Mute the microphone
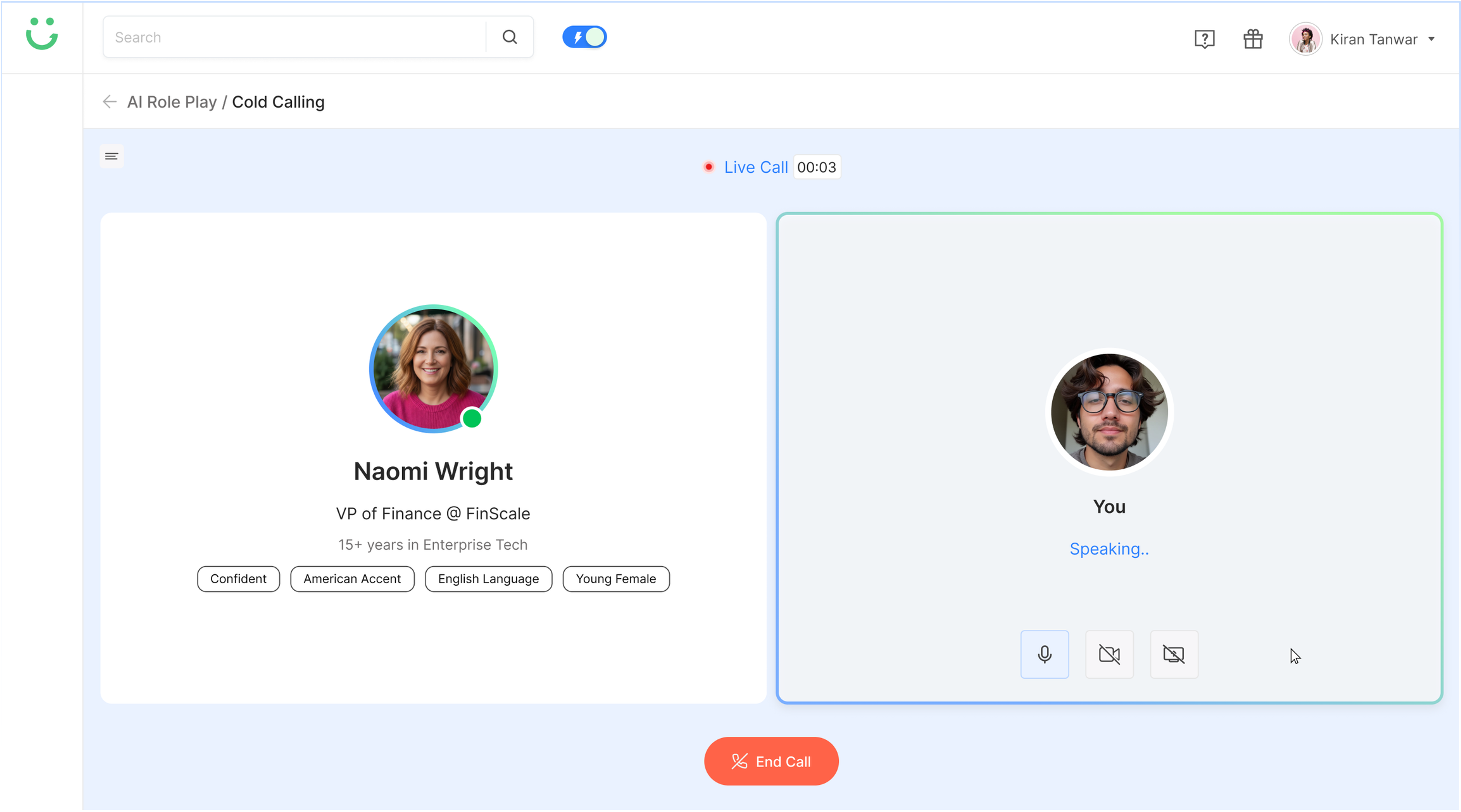 click(1045, 654)
